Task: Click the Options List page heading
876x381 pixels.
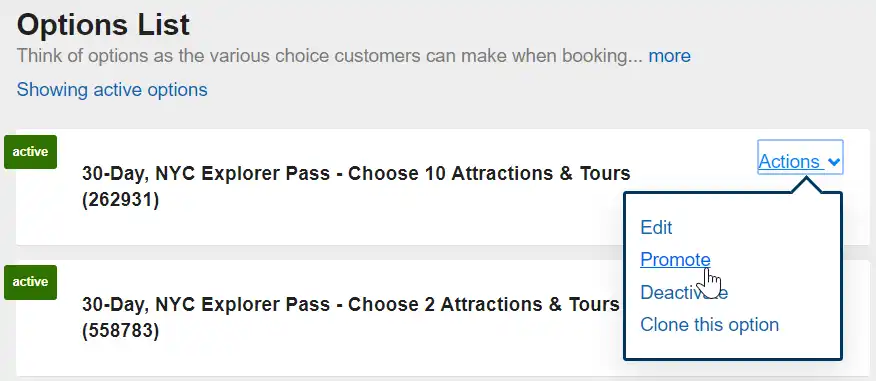Action: pyautogui.click(x=103, y=25)
